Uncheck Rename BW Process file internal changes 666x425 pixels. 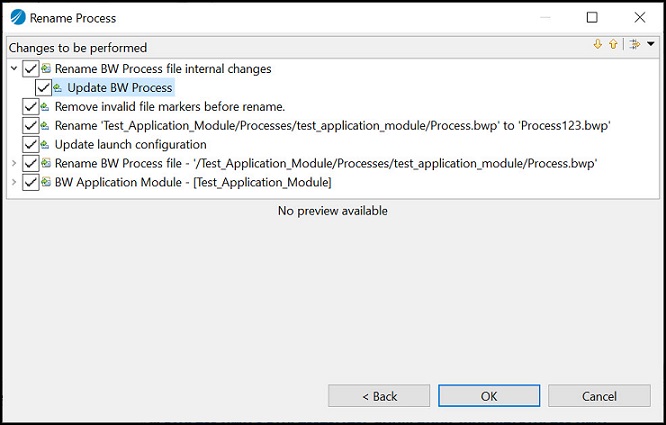tap(31, 69)
